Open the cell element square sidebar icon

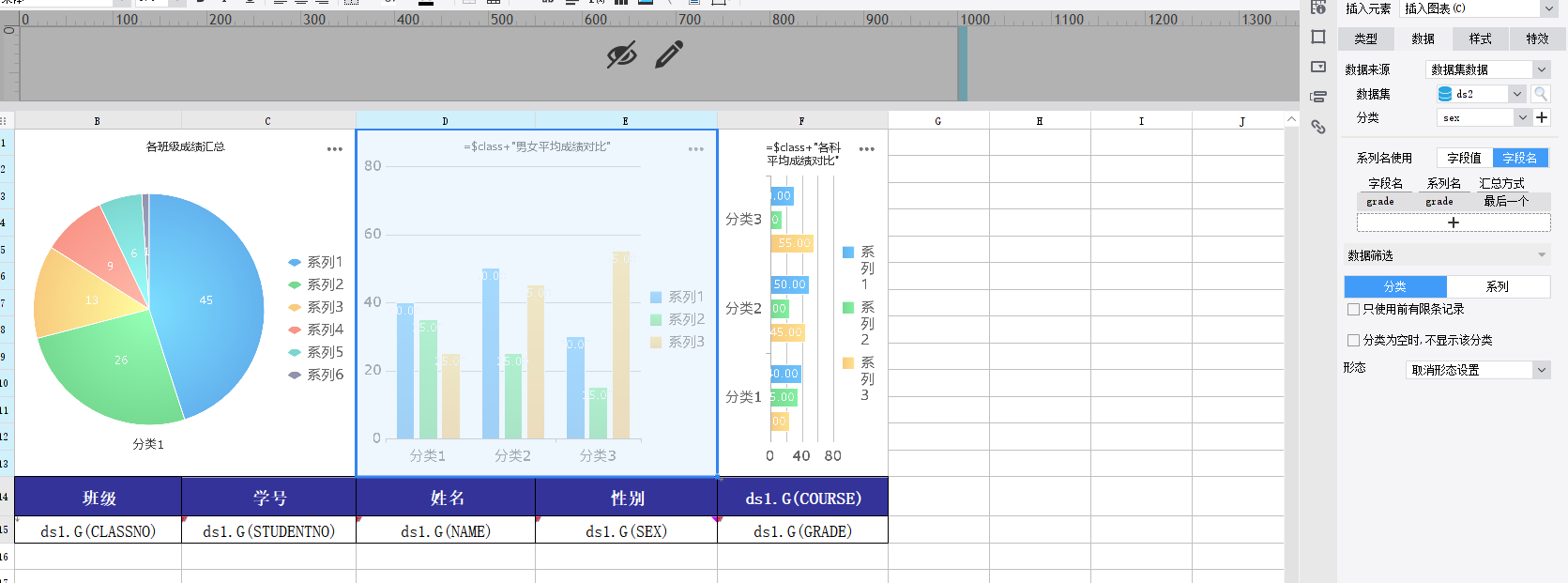tap(1318, 37)
